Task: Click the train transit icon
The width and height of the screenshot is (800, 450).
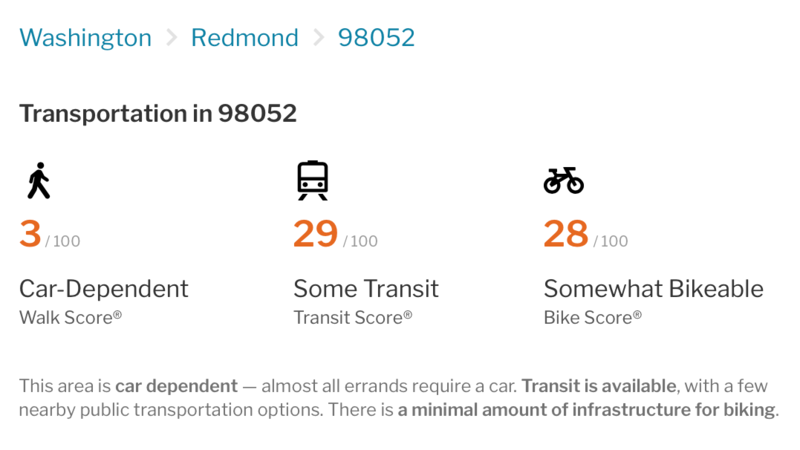Action: click(313, 181)
